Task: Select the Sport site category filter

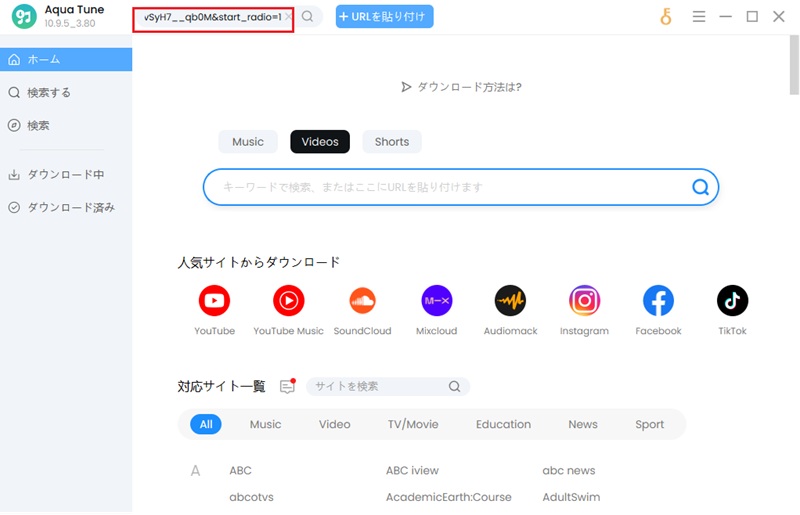Action: (x=649, y=424)
